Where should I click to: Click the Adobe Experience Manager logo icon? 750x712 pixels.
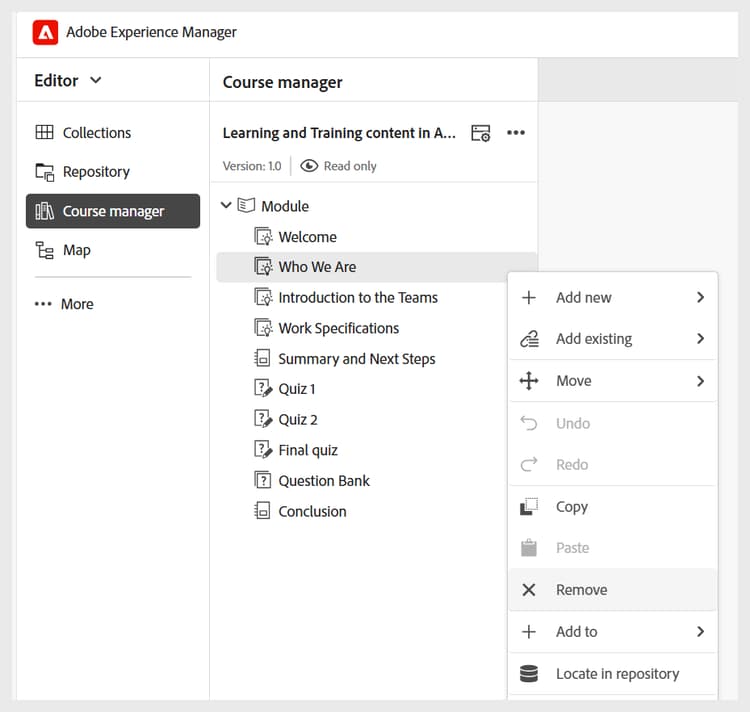tap(45, 33)
